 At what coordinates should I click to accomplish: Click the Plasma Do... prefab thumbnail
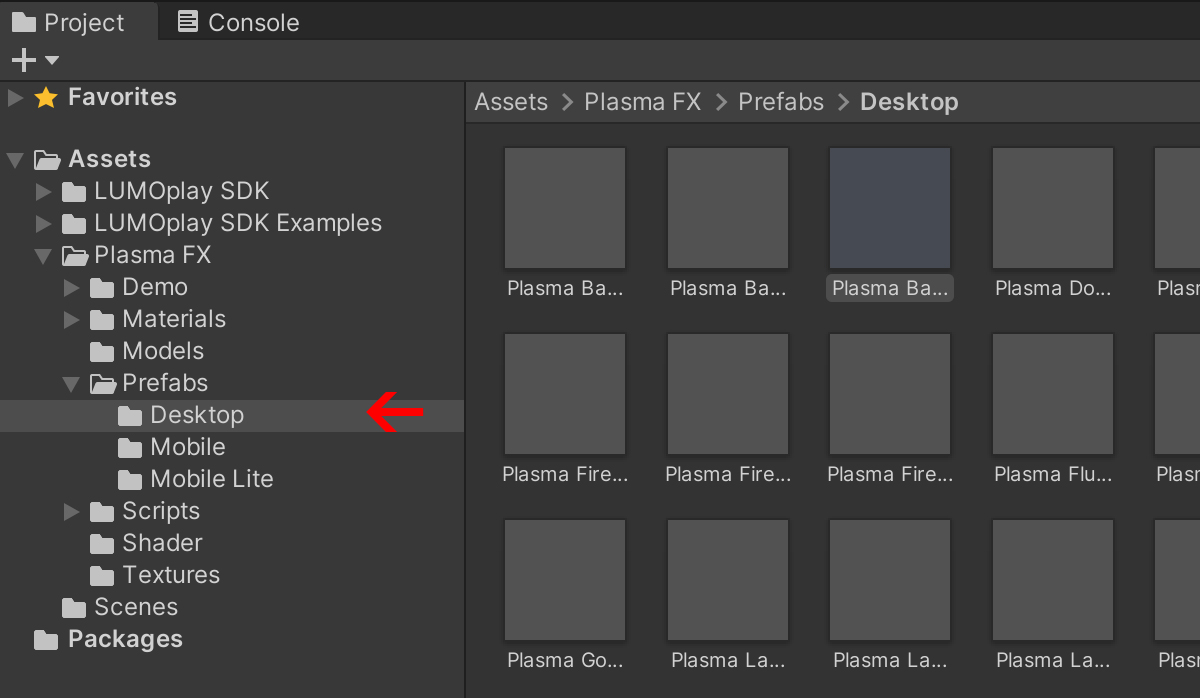[1052, 209]
